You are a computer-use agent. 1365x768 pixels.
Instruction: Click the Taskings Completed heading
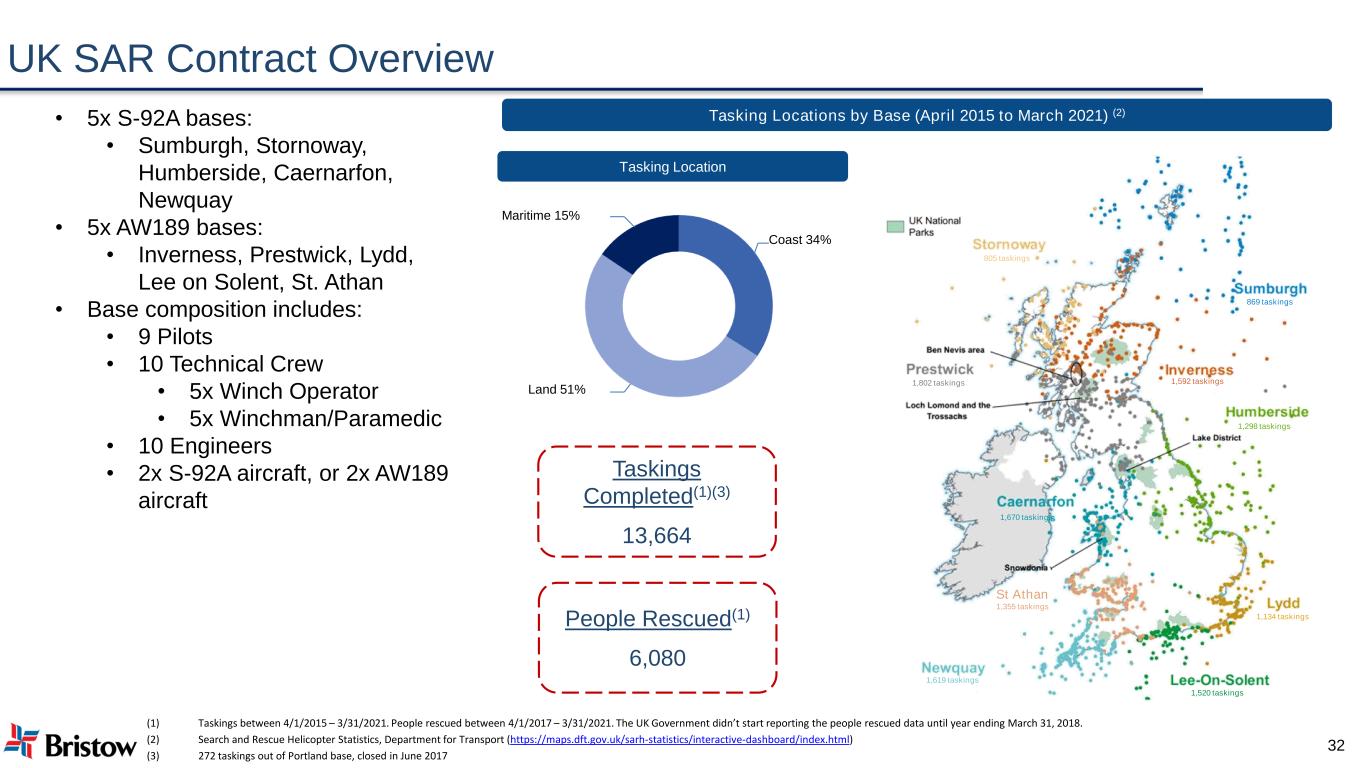click(656, 482)
